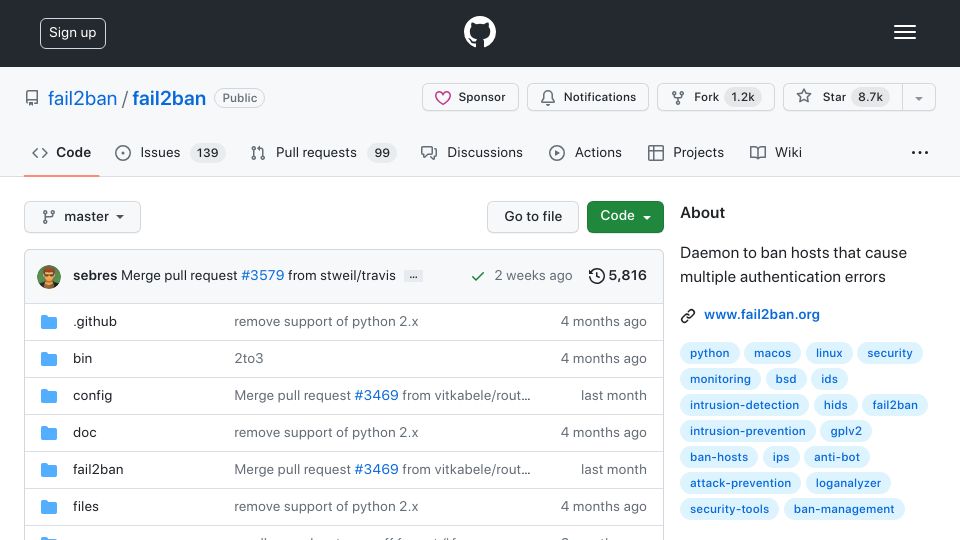
Task: Open the config folder
Action: tap(92, 396)
